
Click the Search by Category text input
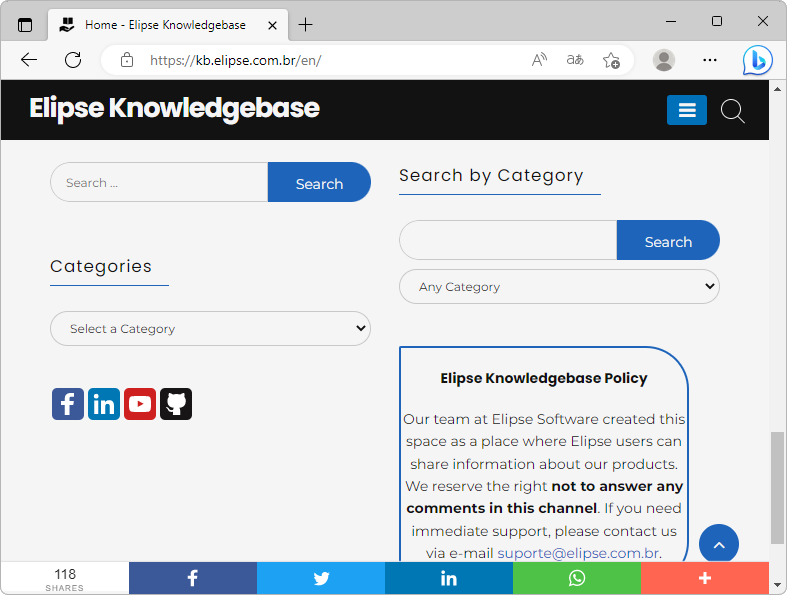(508, 241)
